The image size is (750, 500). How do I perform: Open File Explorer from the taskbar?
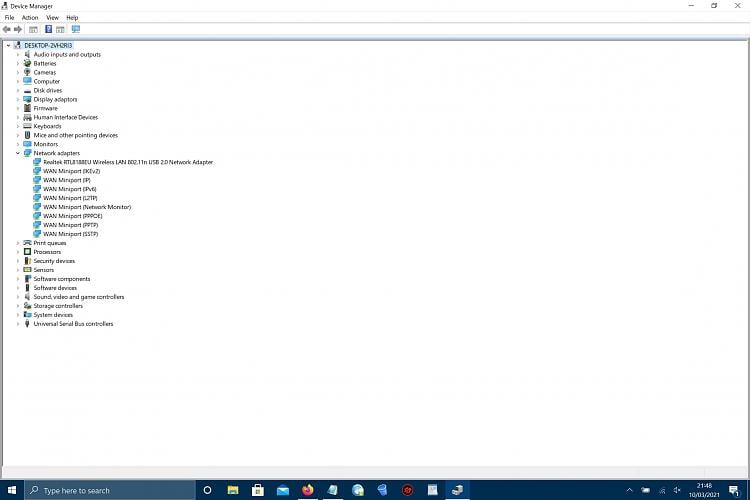(x=233, y=490)
